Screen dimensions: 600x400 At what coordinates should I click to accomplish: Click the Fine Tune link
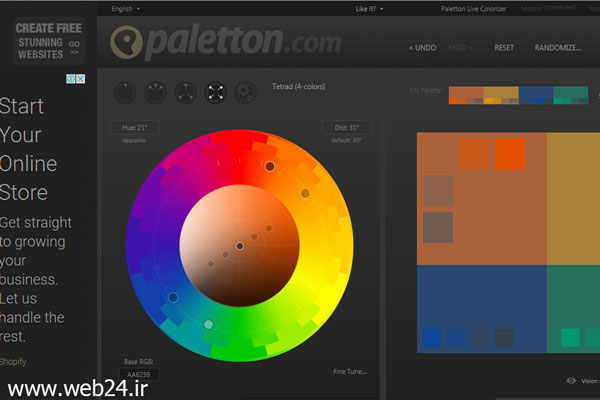[x=350, y=371]
